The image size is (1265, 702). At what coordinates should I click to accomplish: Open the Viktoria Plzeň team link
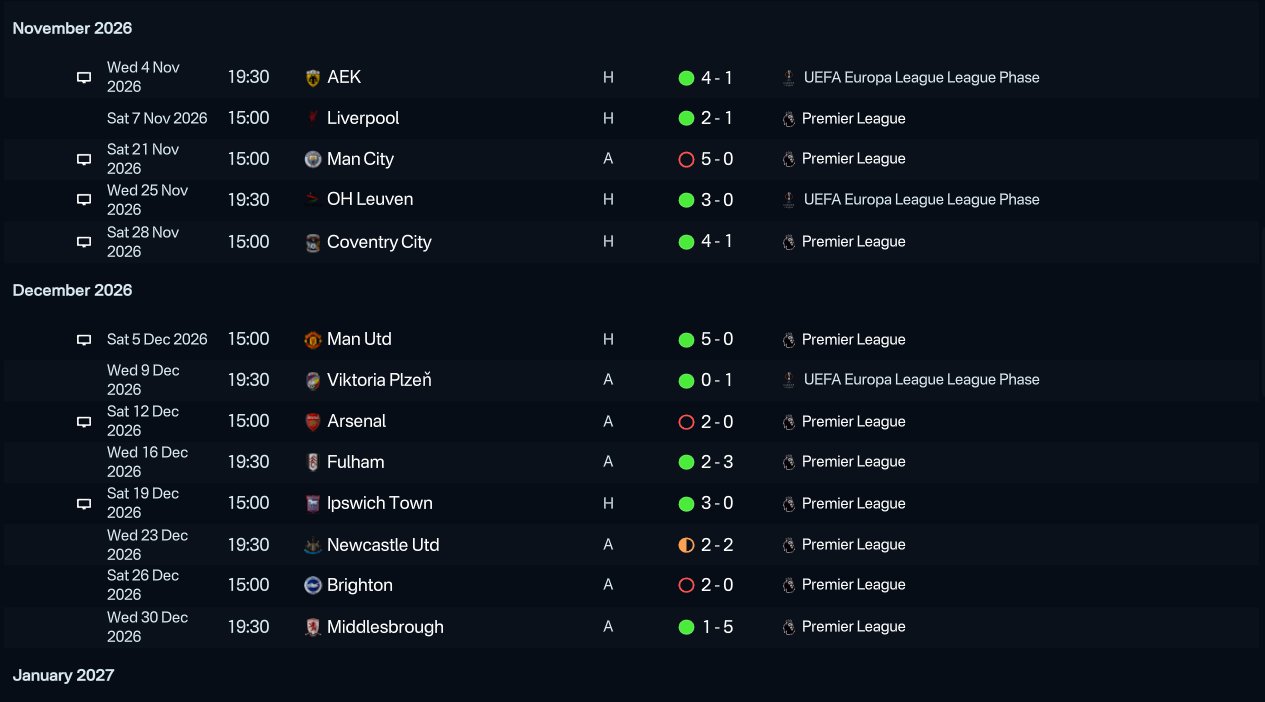(379, 380)
